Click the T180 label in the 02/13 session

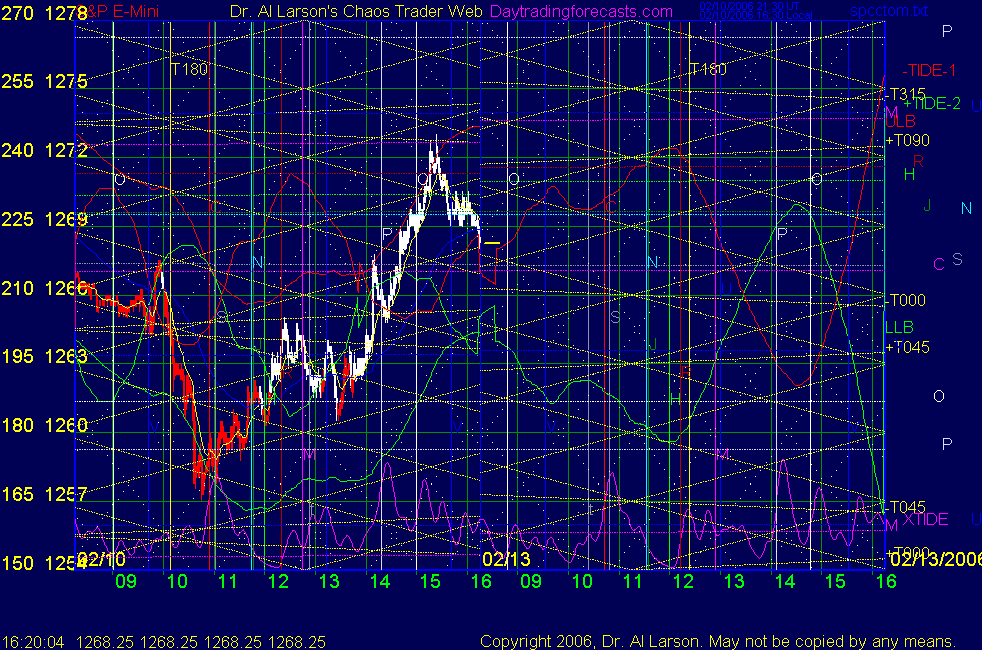click(x=708, y=69)
